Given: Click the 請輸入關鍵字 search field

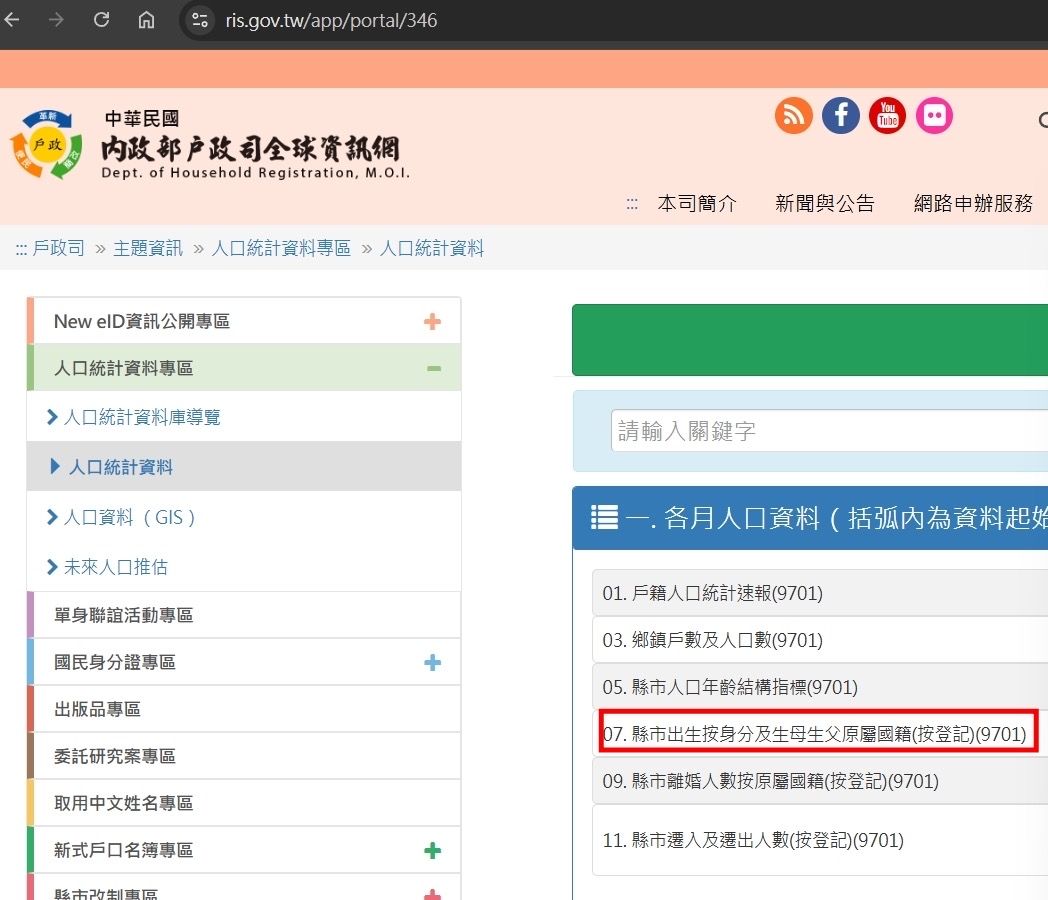Looking at the screenshot, I should [x=828, y=432].
